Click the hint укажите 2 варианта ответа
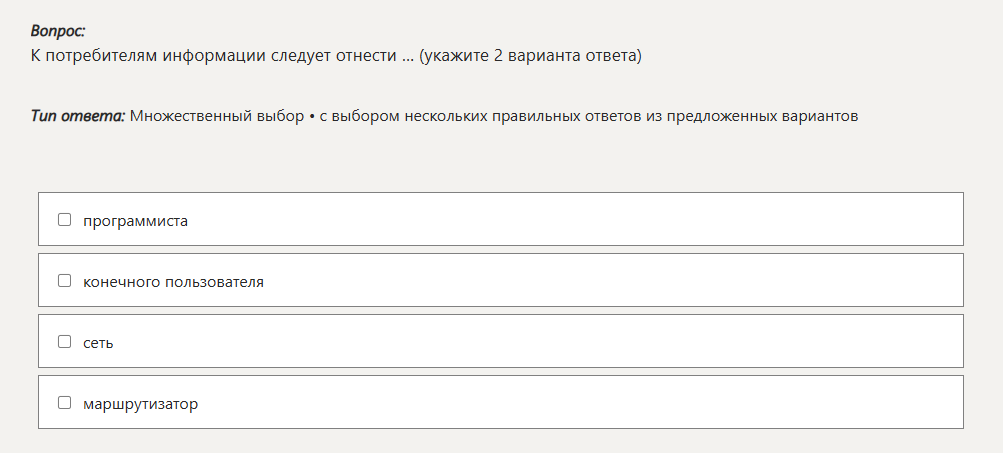 pos(530,55)
